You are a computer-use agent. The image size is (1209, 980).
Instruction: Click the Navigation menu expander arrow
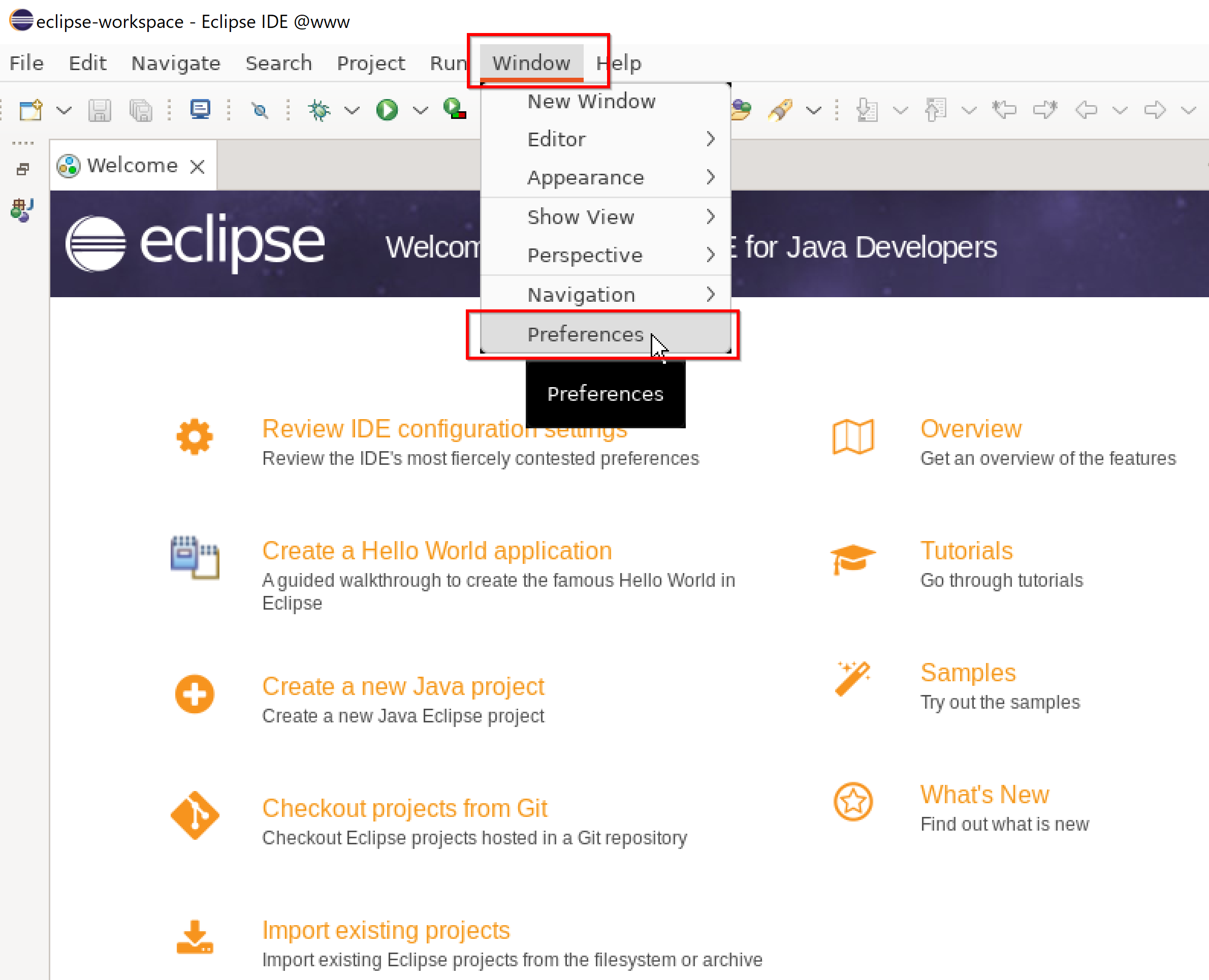click(710, 293)
